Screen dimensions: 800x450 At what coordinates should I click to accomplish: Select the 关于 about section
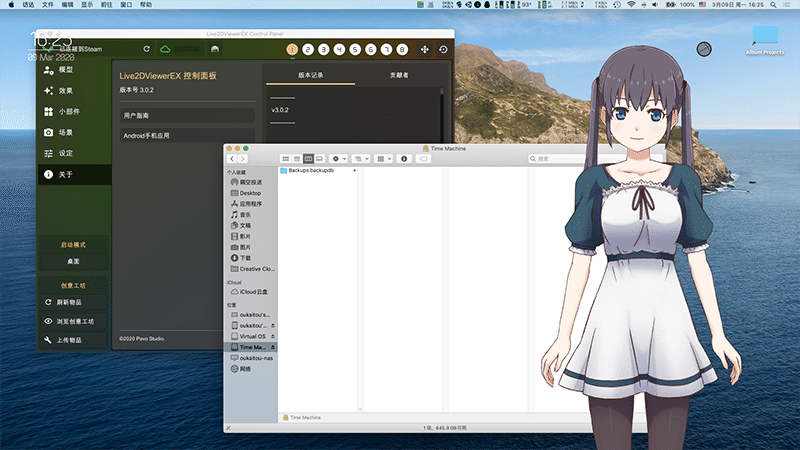click(74, 174)
